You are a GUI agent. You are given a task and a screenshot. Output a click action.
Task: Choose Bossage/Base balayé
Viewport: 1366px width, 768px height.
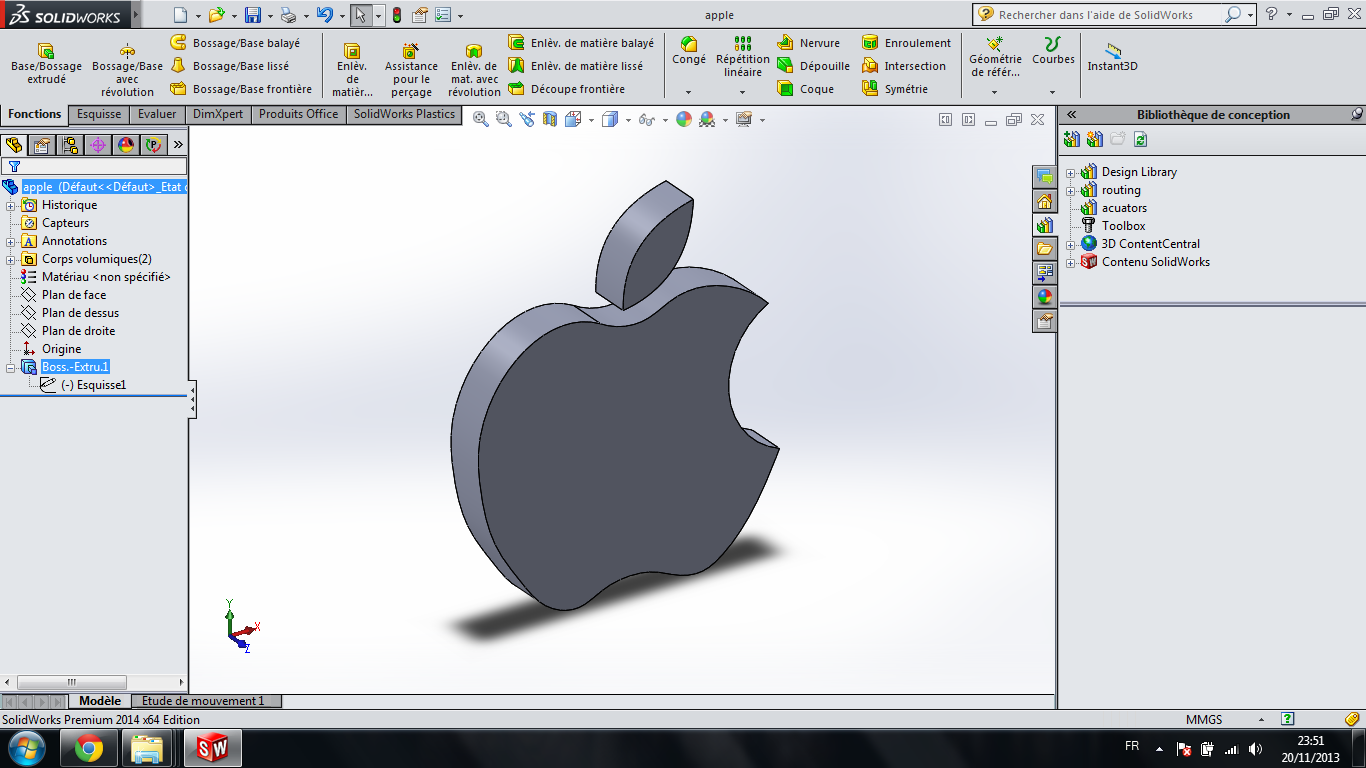235,43
